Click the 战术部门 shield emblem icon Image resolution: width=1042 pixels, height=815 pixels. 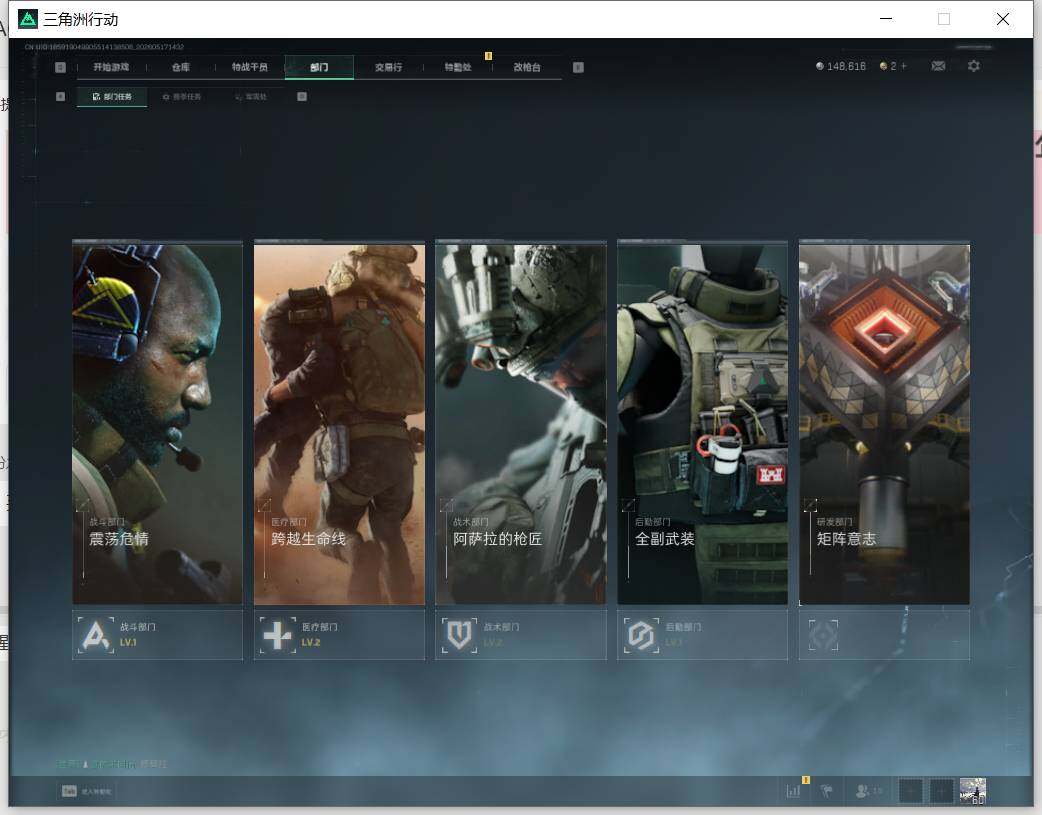pos(459,635)
